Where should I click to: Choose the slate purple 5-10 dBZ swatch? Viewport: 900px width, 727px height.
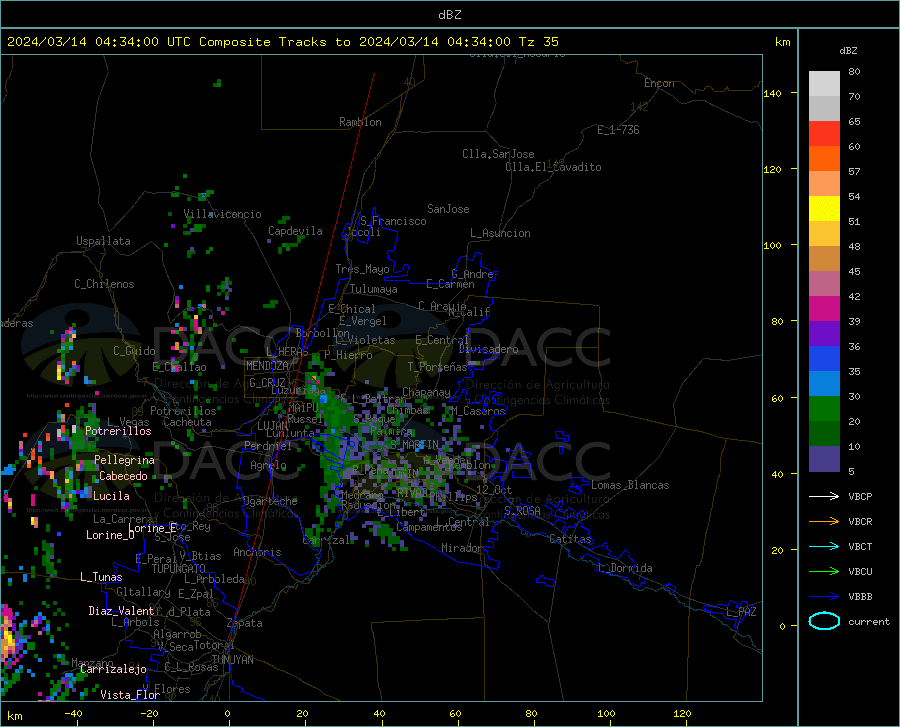pos(824,459)
